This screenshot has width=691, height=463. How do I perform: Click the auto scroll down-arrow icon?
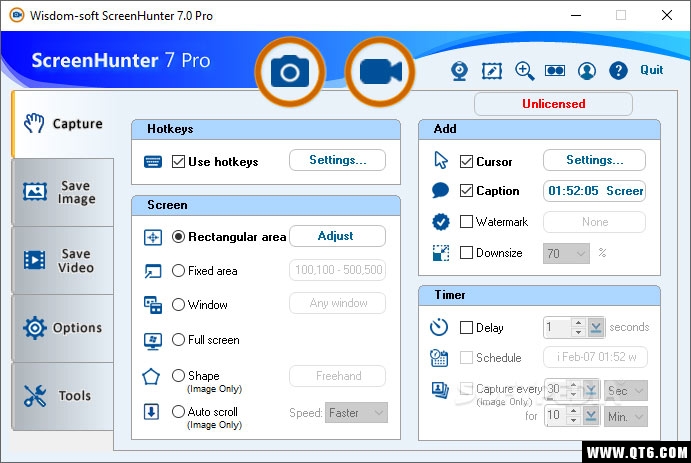point(151,412)
